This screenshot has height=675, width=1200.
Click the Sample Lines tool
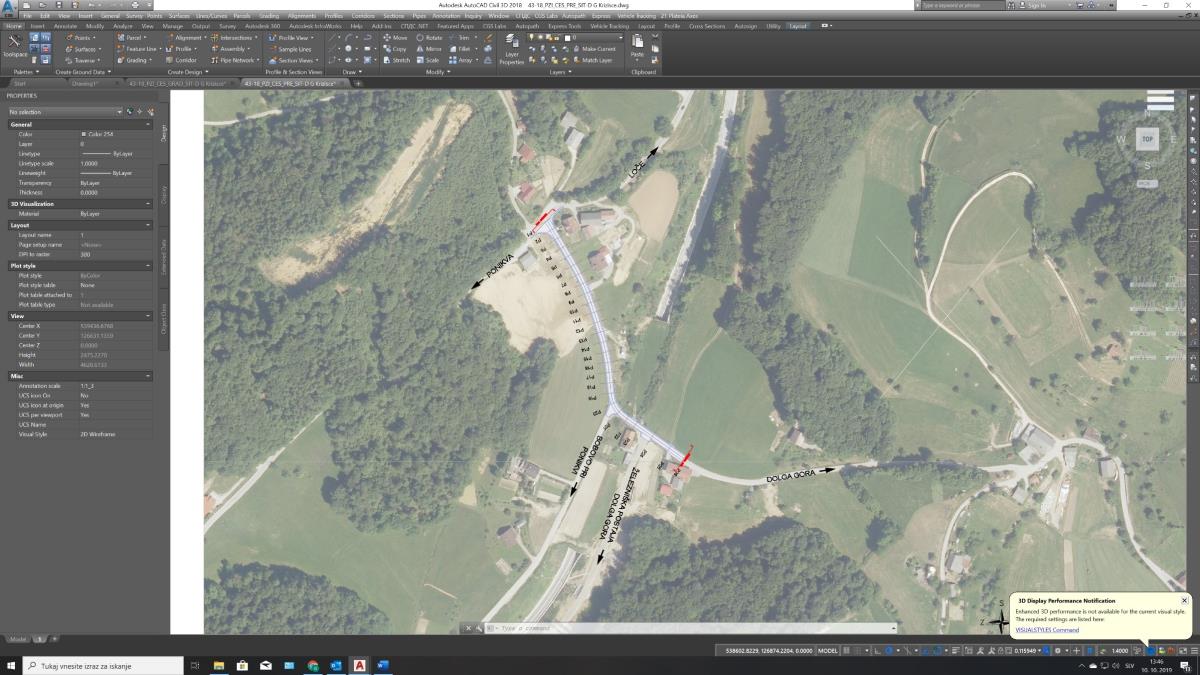tap(289, 49)
